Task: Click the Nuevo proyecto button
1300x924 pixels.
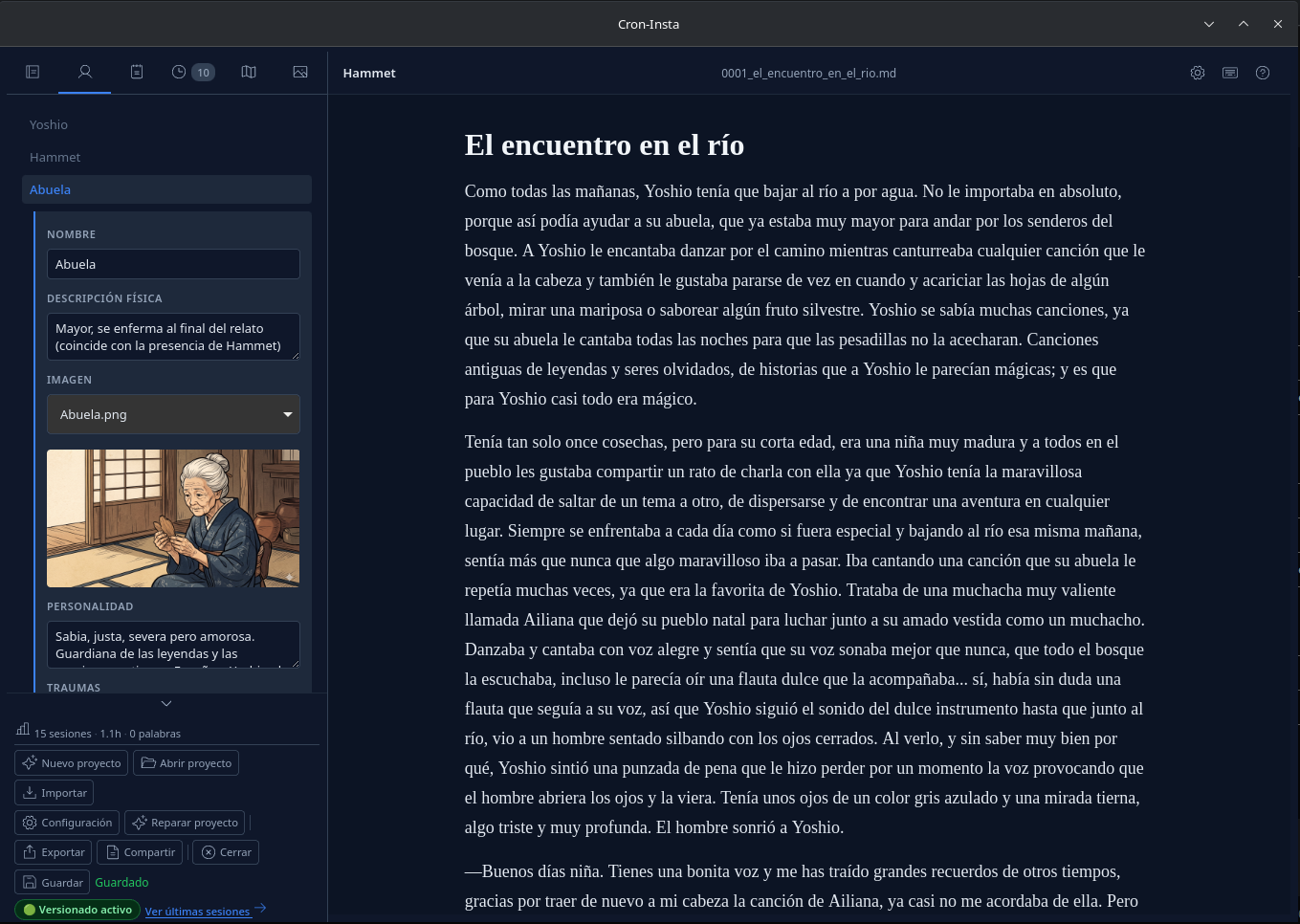Action: 72,763
